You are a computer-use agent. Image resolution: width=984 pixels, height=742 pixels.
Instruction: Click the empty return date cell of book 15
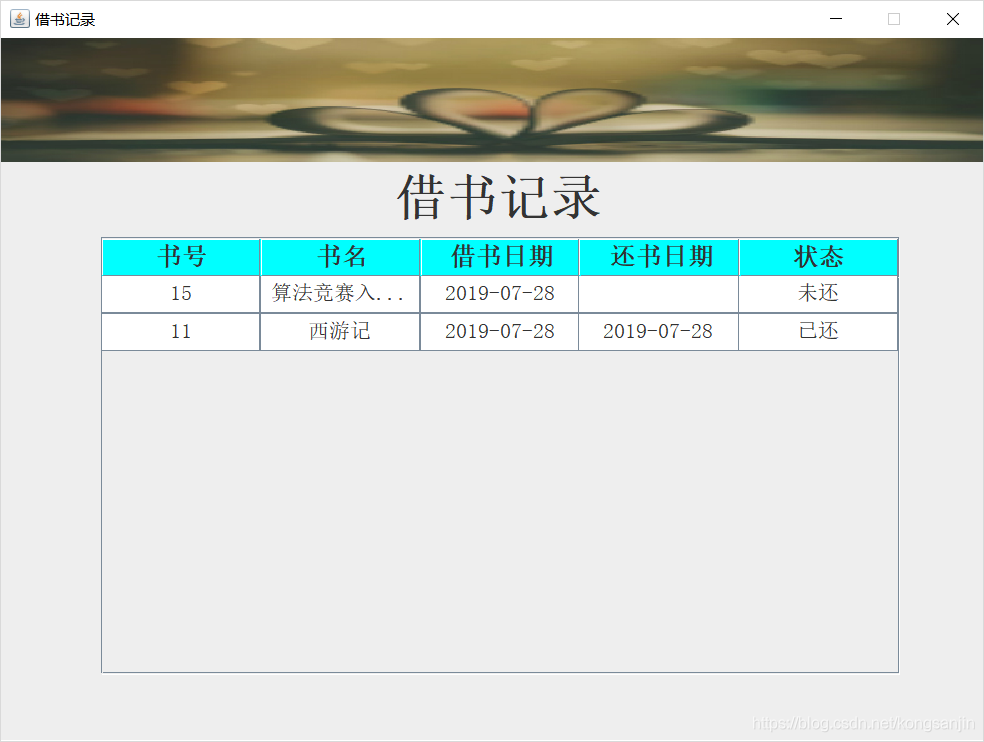coord(659,294)
